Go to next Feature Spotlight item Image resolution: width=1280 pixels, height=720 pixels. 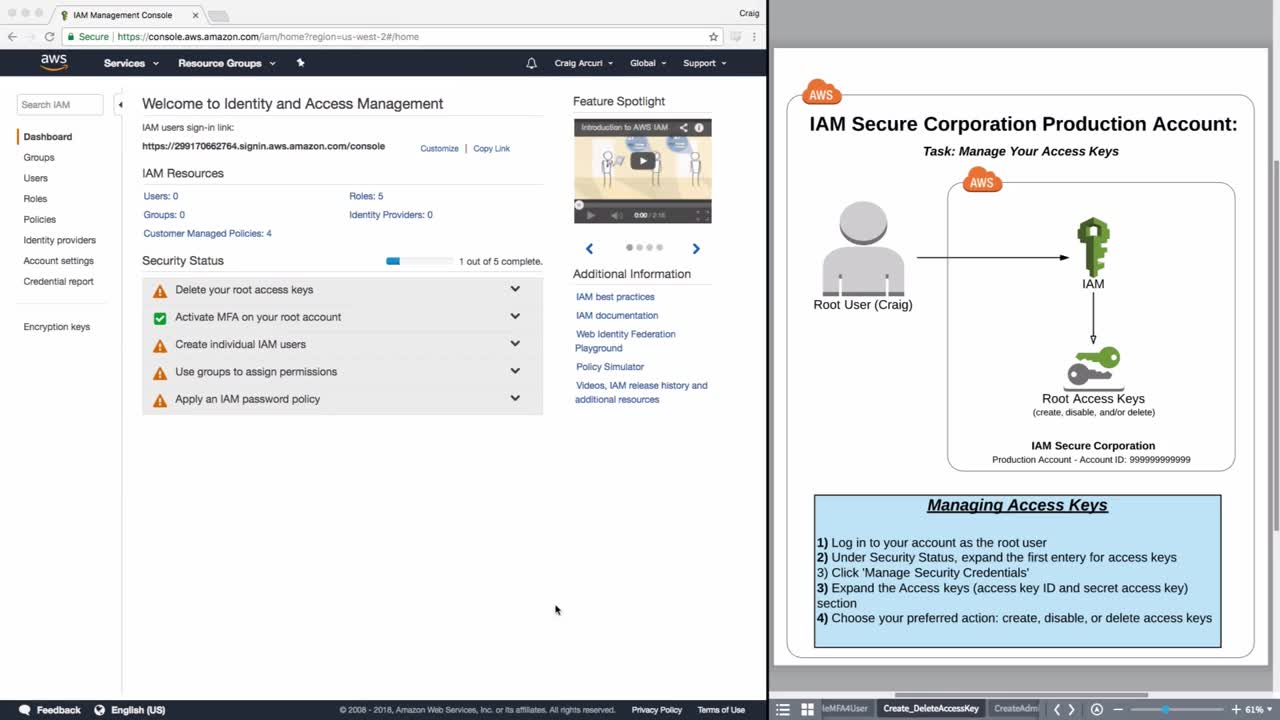pos(696,249)
